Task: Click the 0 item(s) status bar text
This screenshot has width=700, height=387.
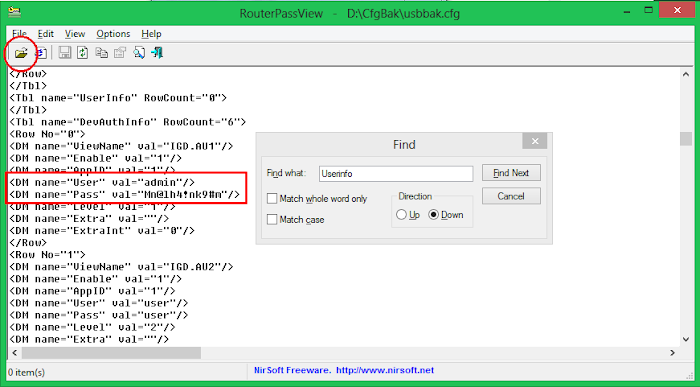Action: (x=26, y=372)
